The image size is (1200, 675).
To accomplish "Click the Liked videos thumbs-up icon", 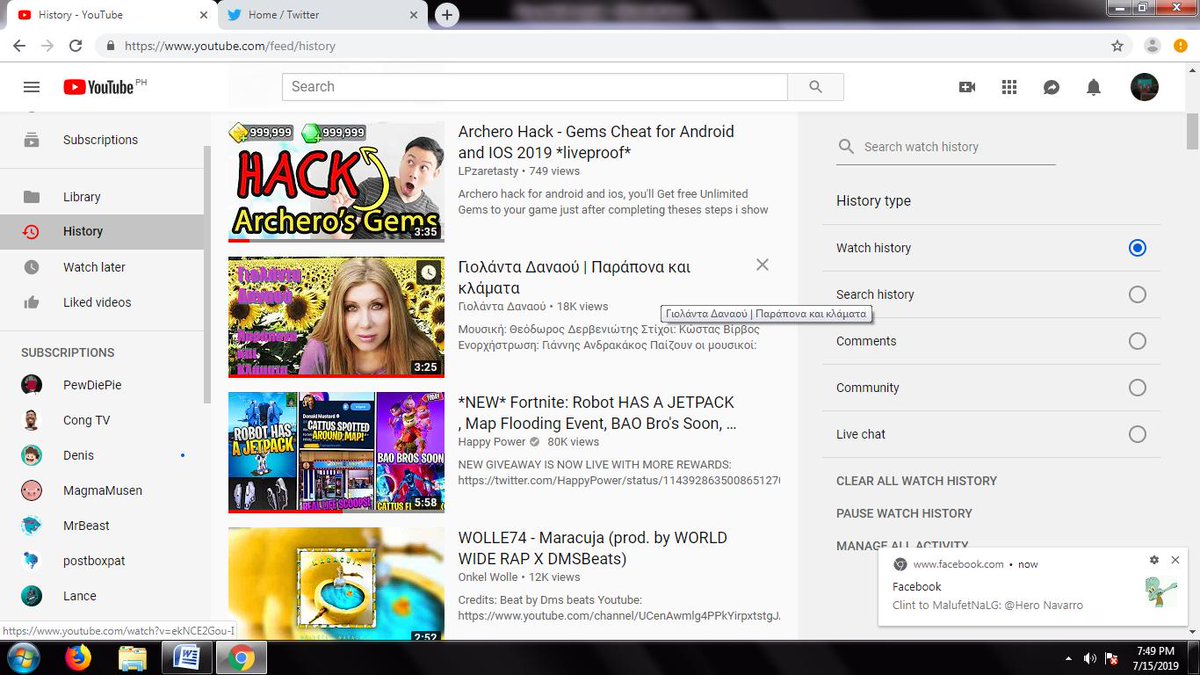I will pyautogui.click(x=32, y=302).
